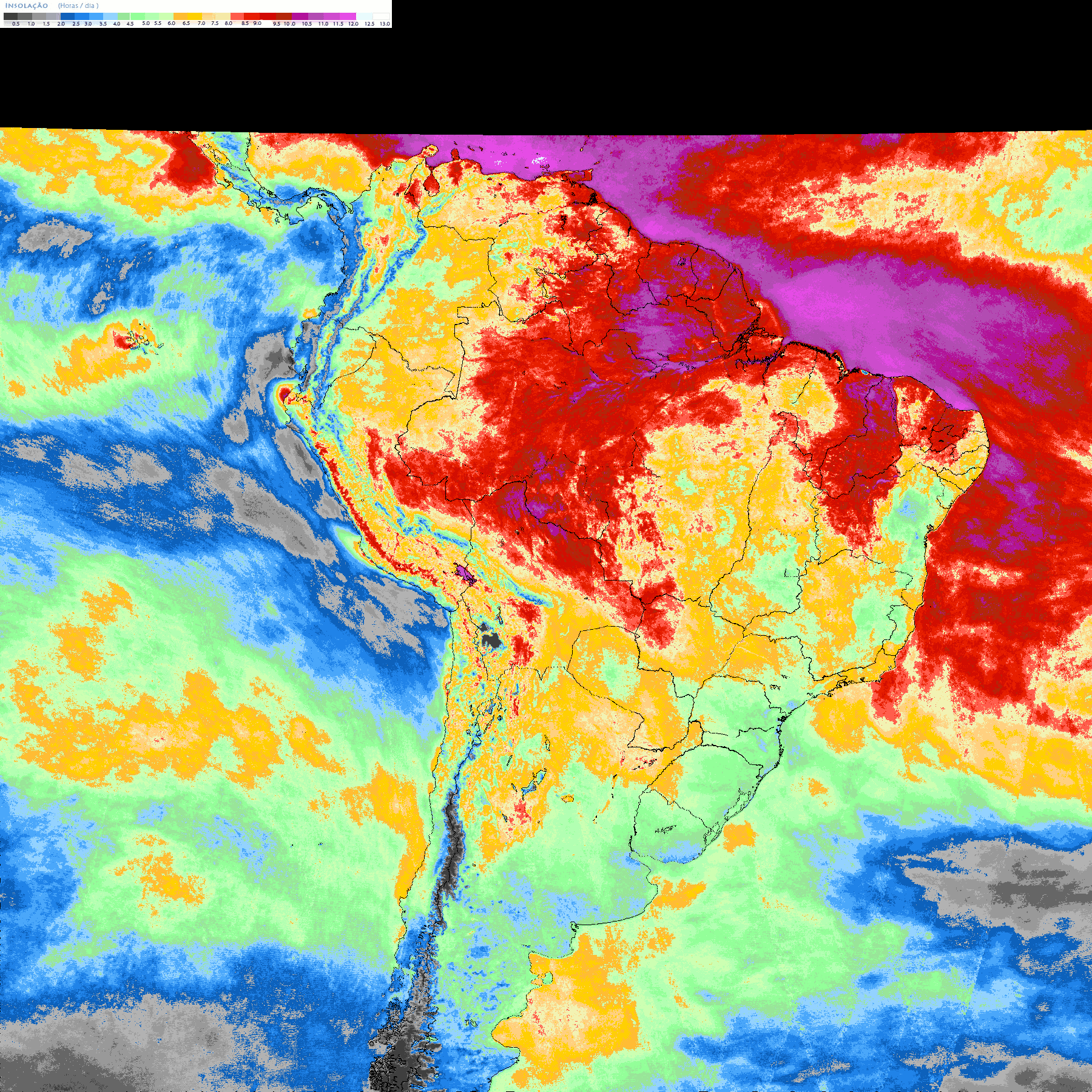Select the bright pink swatch left of 12.0
This screenshot has width=1092, height=1092.
point(348,16)
